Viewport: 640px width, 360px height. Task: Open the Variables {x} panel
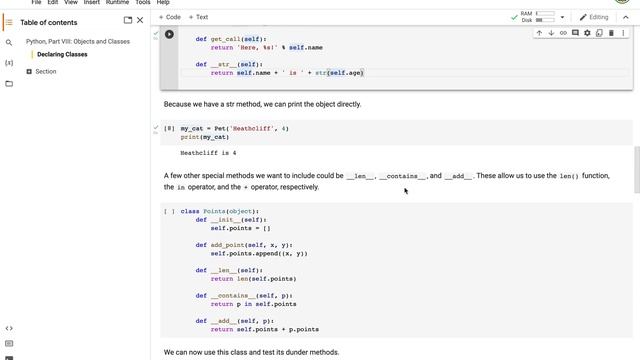[9, 63]
